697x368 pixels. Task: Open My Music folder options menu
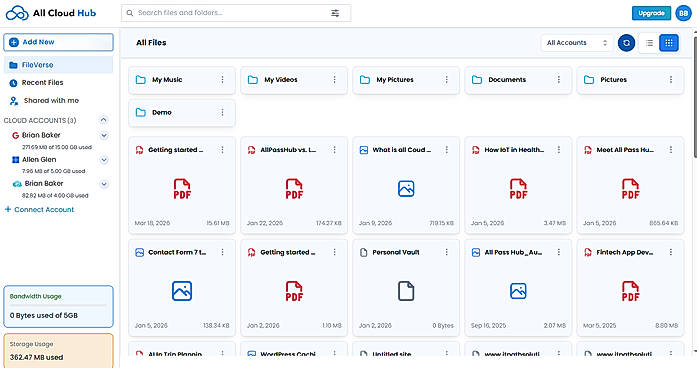[x=222, y=80]
